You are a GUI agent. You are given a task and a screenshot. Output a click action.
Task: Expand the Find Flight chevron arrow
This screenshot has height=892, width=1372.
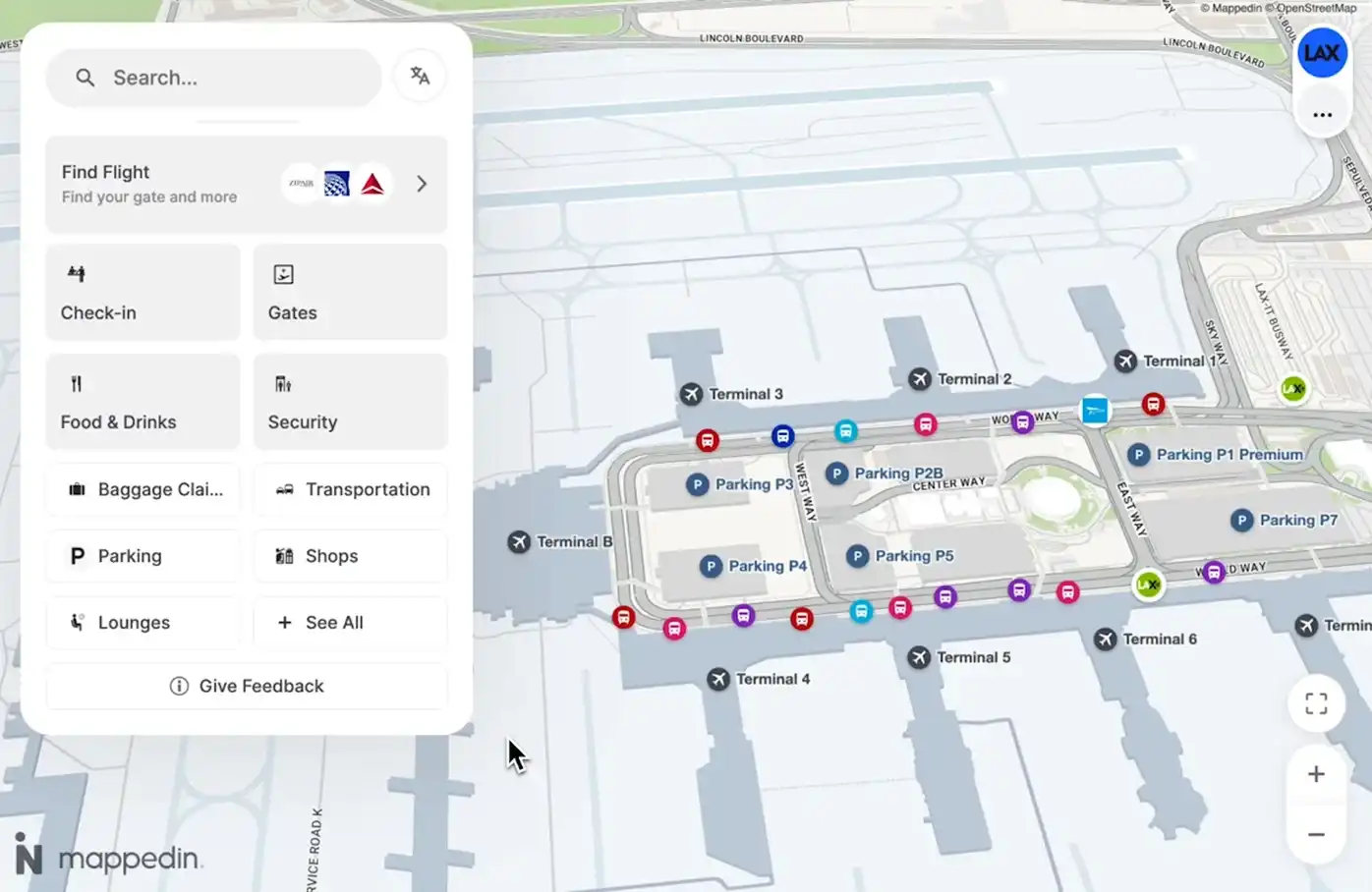[x=422, y=184]
